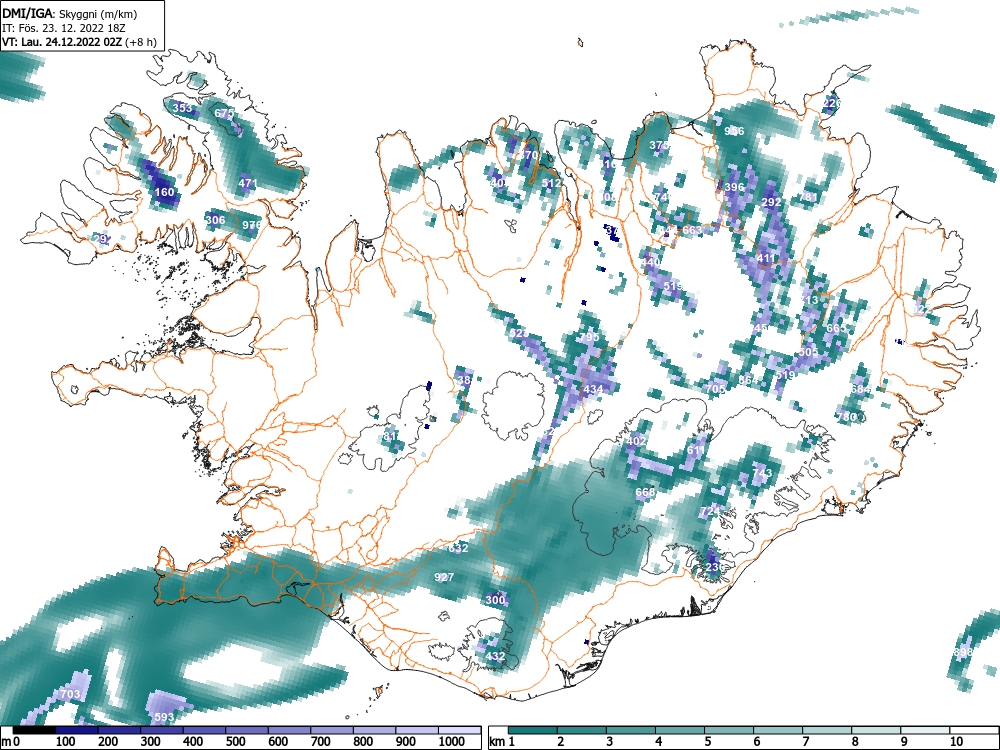Click the visibility value '434'
The height and width of the screenshot is (750, 1000).
(593, 389)
